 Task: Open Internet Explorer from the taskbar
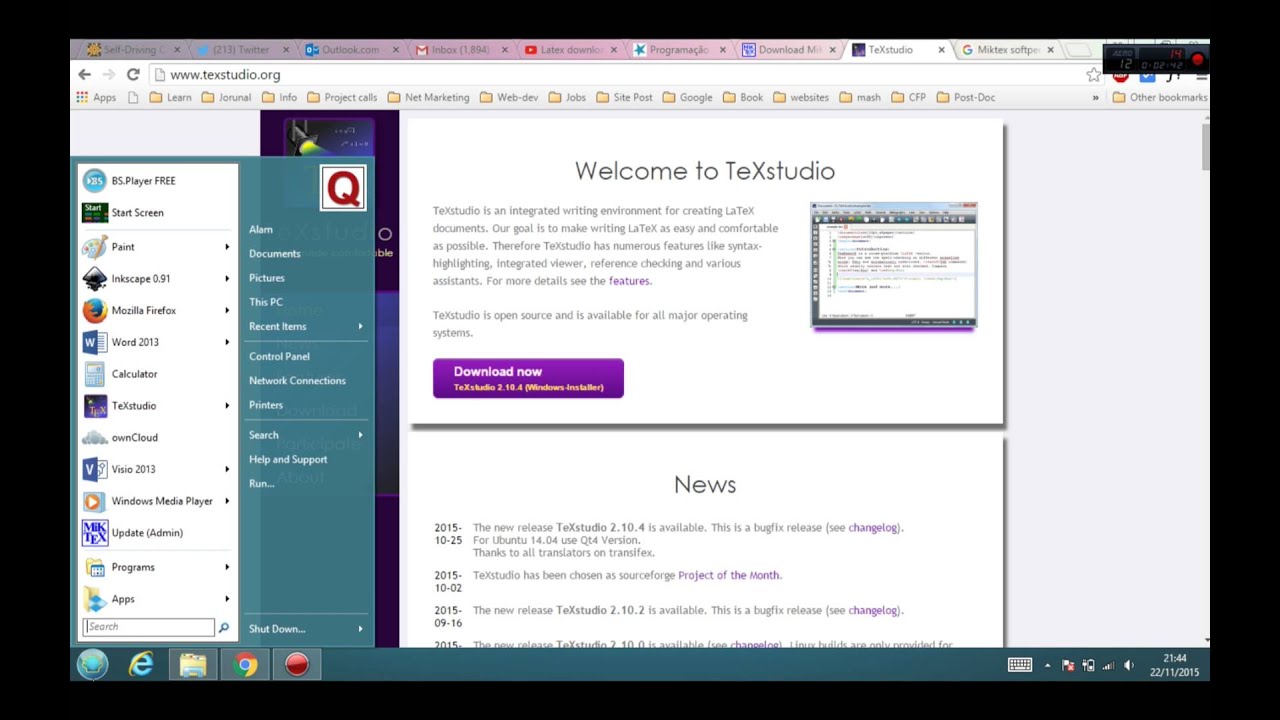pyautogui.click(x=141, y=664)
